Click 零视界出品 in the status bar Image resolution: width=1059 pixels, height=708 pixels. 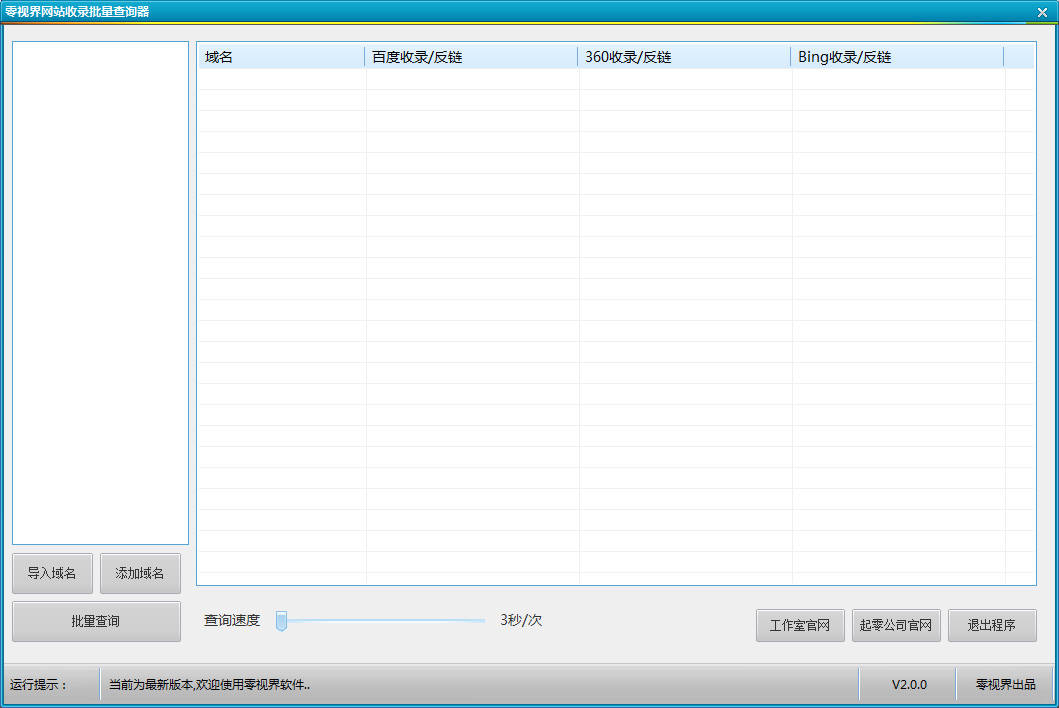1005,685
